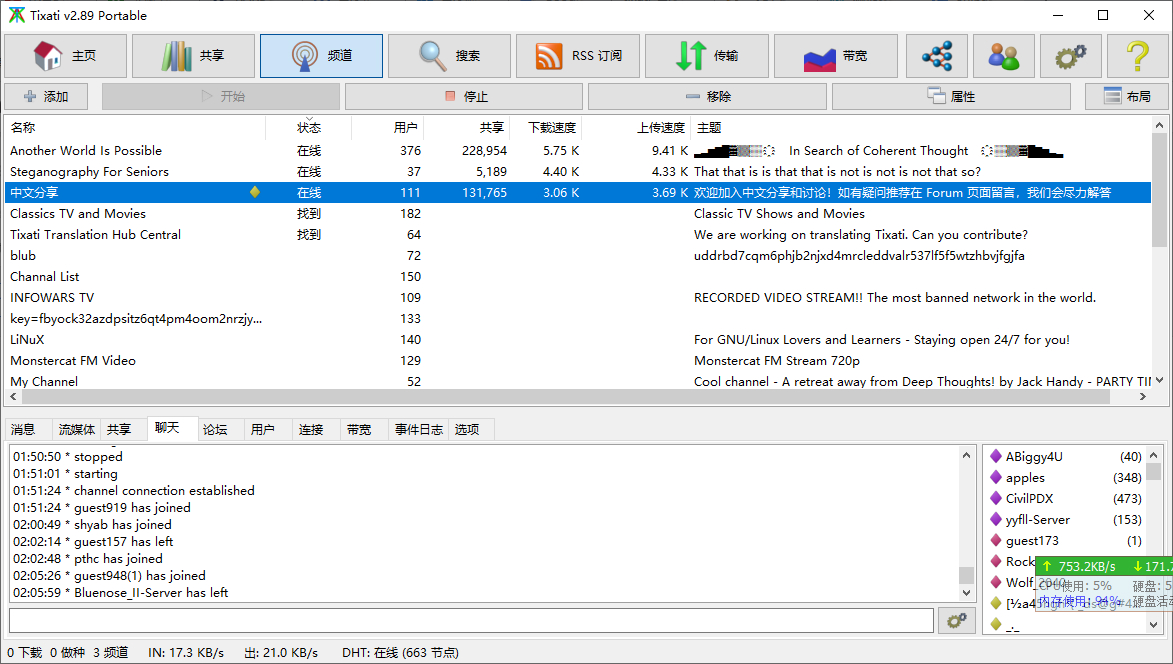Open the 搜索 search section

450,56
